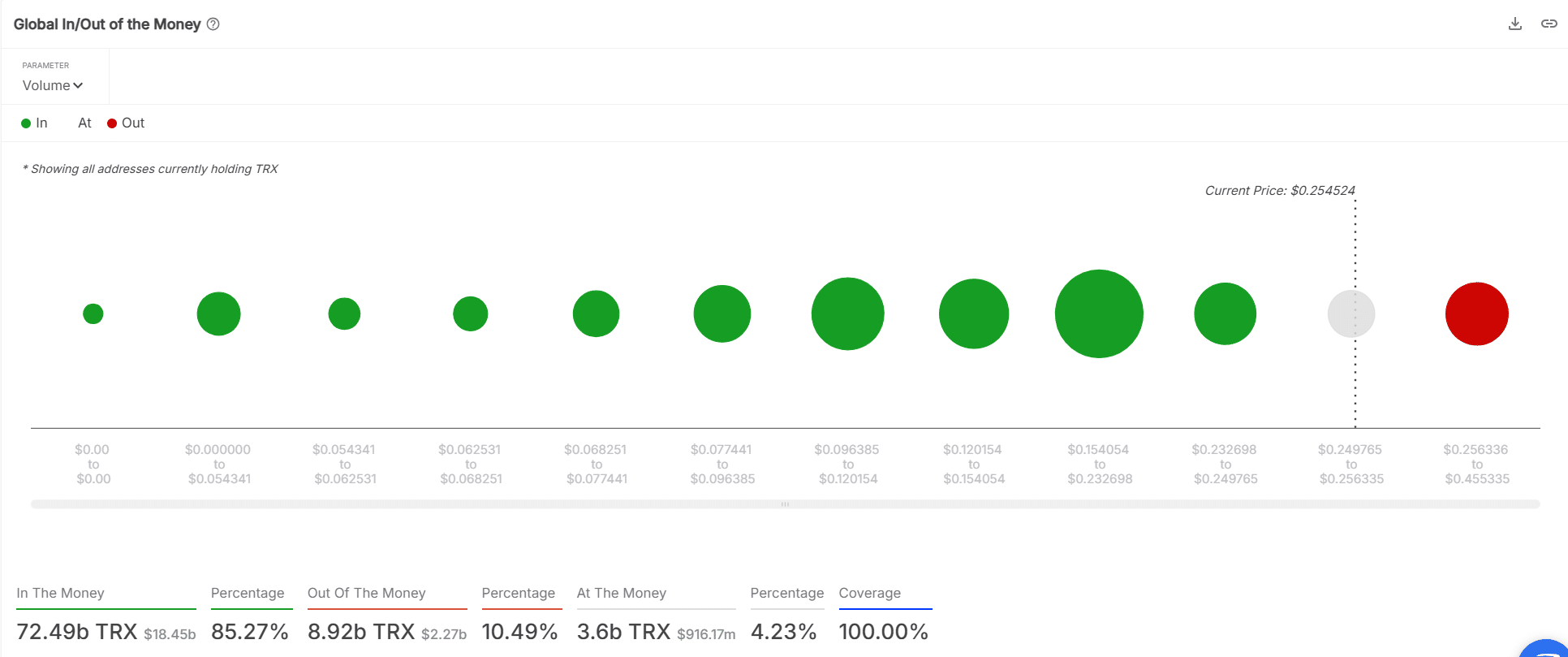Click the '$0.249765 to $0.256335' axis label

pos(1351,465)
